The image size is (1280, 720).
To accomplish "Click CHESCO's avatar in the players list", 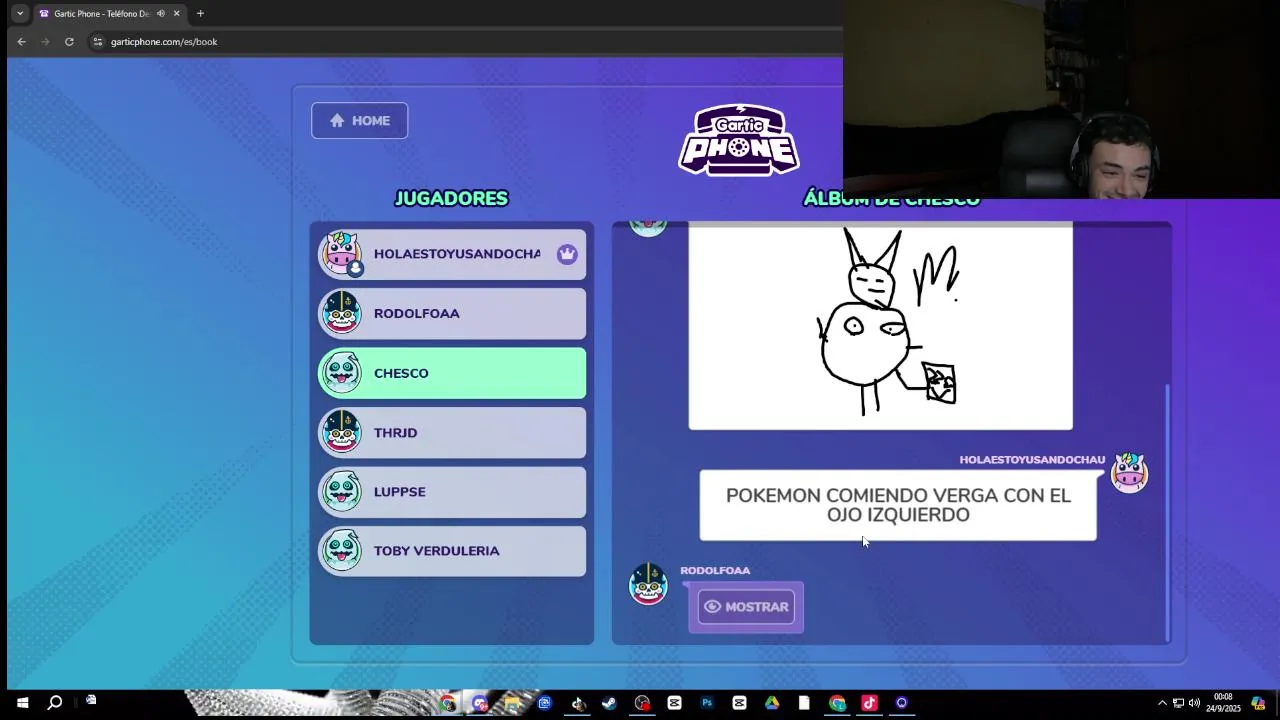I will tap(342, 373).
